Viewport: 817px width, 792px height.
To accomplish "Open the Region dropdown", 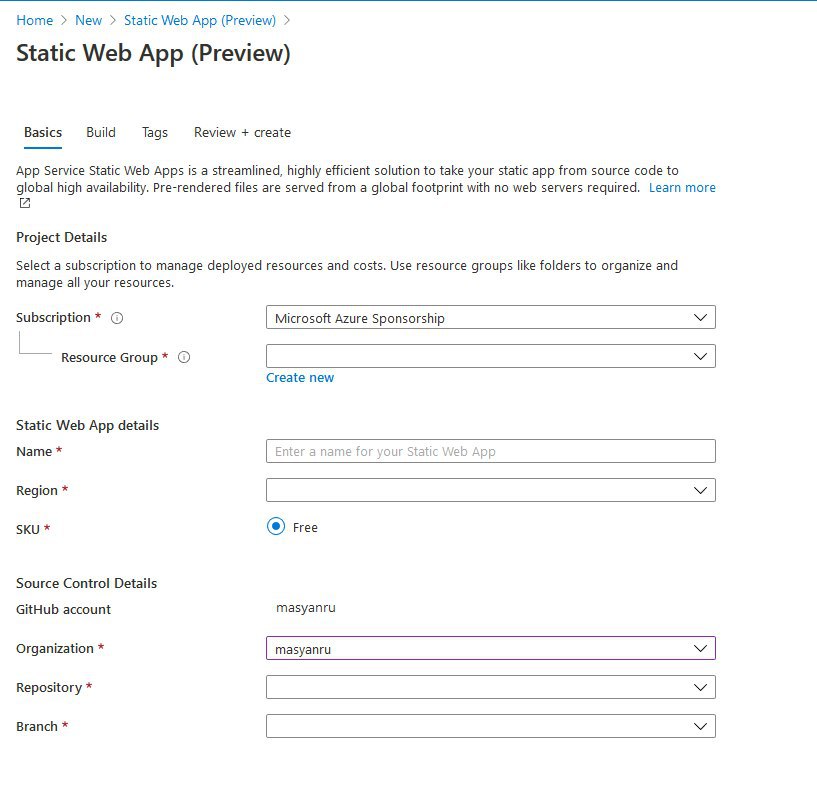I will [x=490, y=490].
